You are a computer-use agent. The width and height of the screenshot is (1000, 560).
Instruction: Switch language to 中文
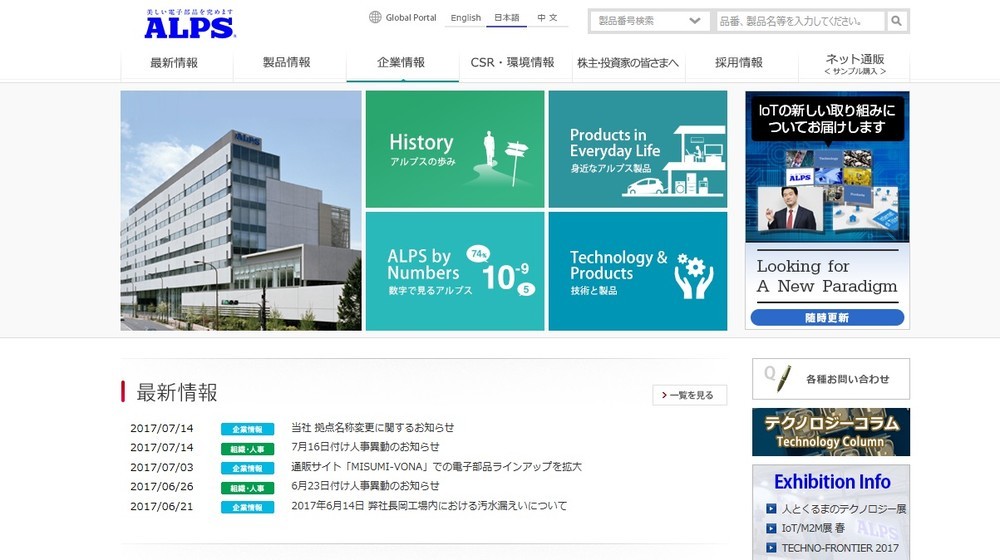(x=547, y=18)
